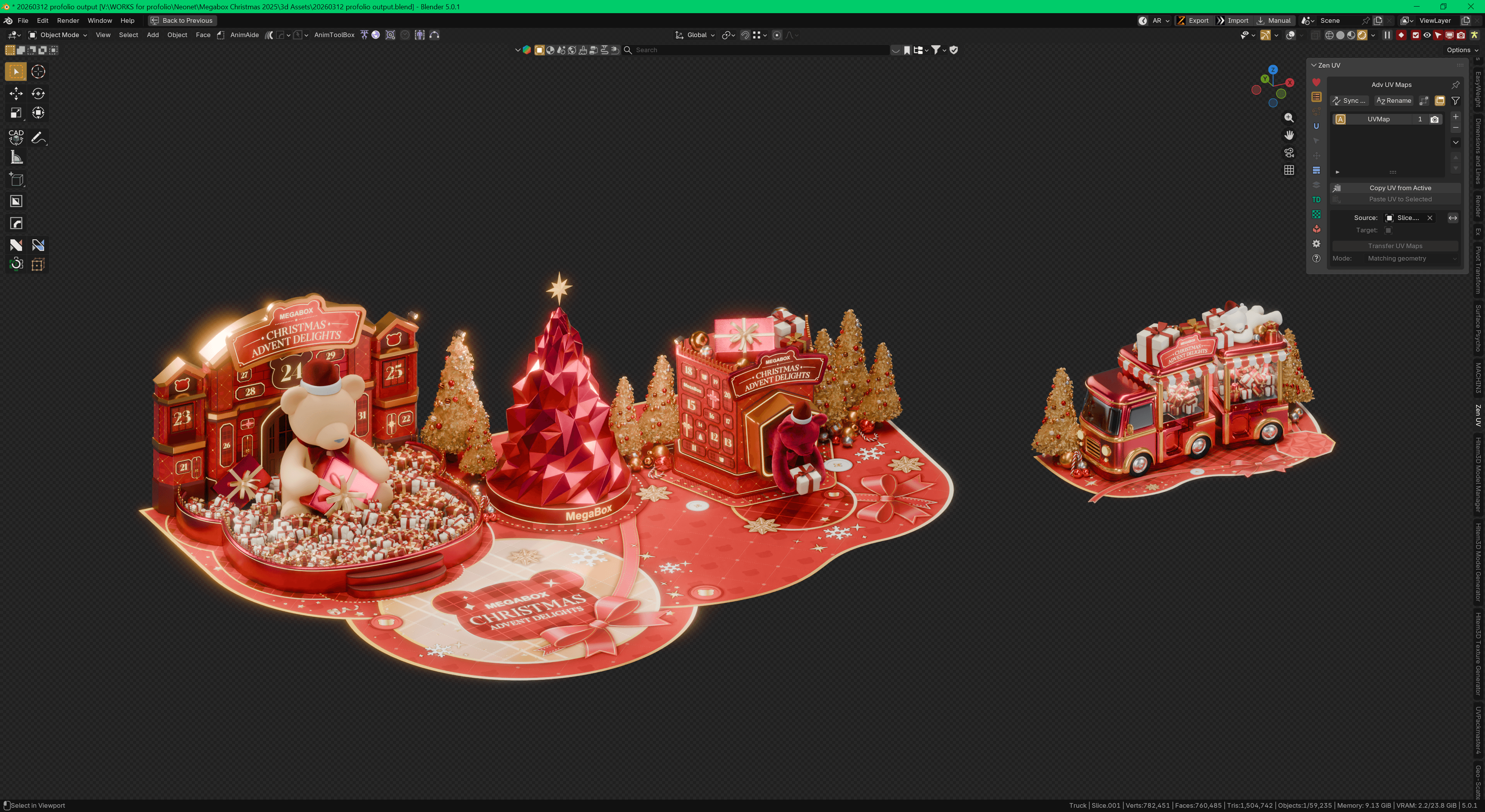The image size is (1485, 812).
Task: Select the Move tool in the toolbar
Action: pos(16,93)
